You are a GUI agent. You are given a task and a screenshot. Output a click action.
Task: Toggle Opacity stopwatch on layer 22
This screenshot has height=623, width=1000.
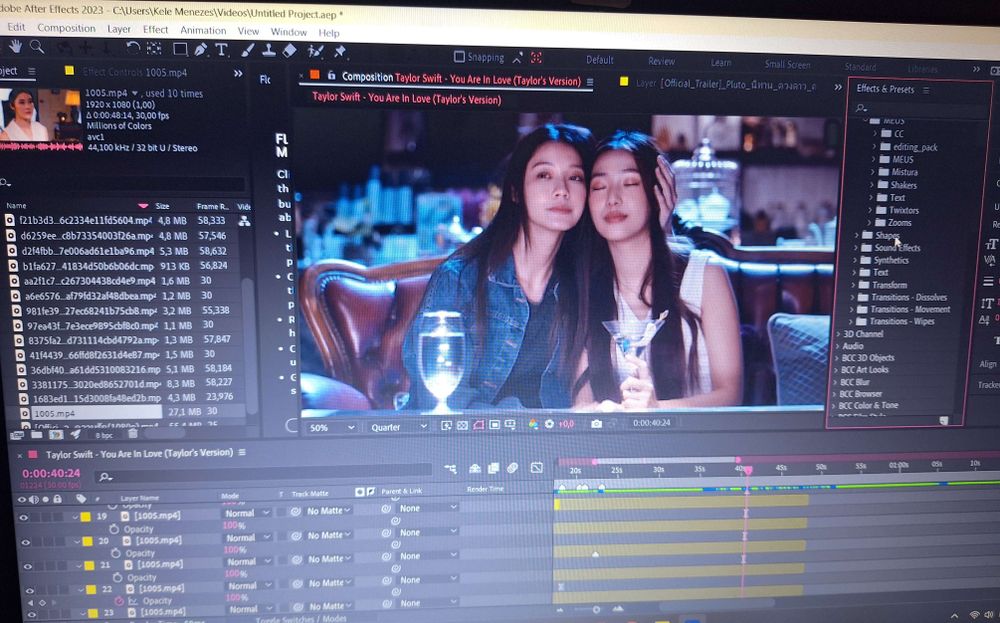click(119, 601)
